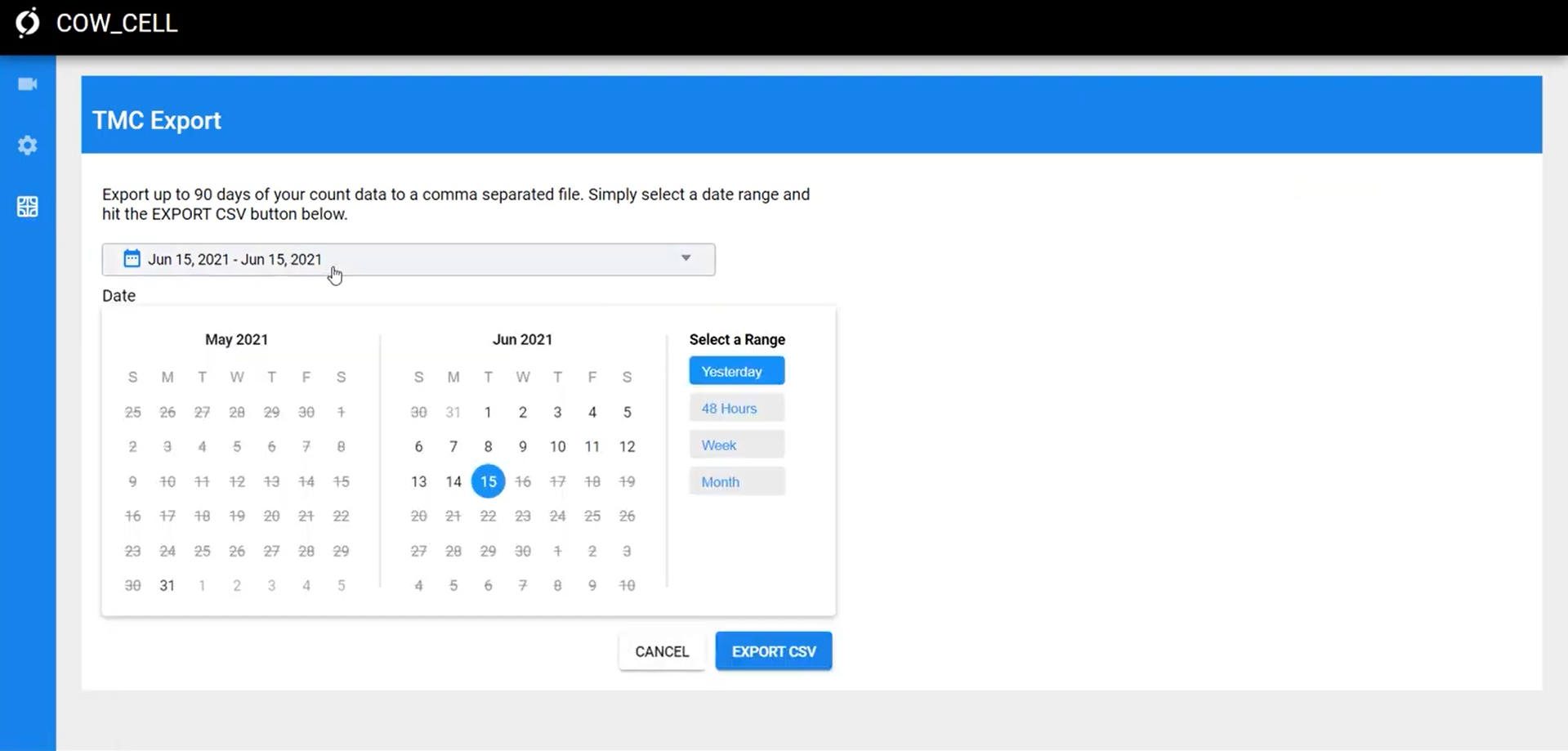
Task: Pick June 12 in the calendar
Action: [627, 446]
